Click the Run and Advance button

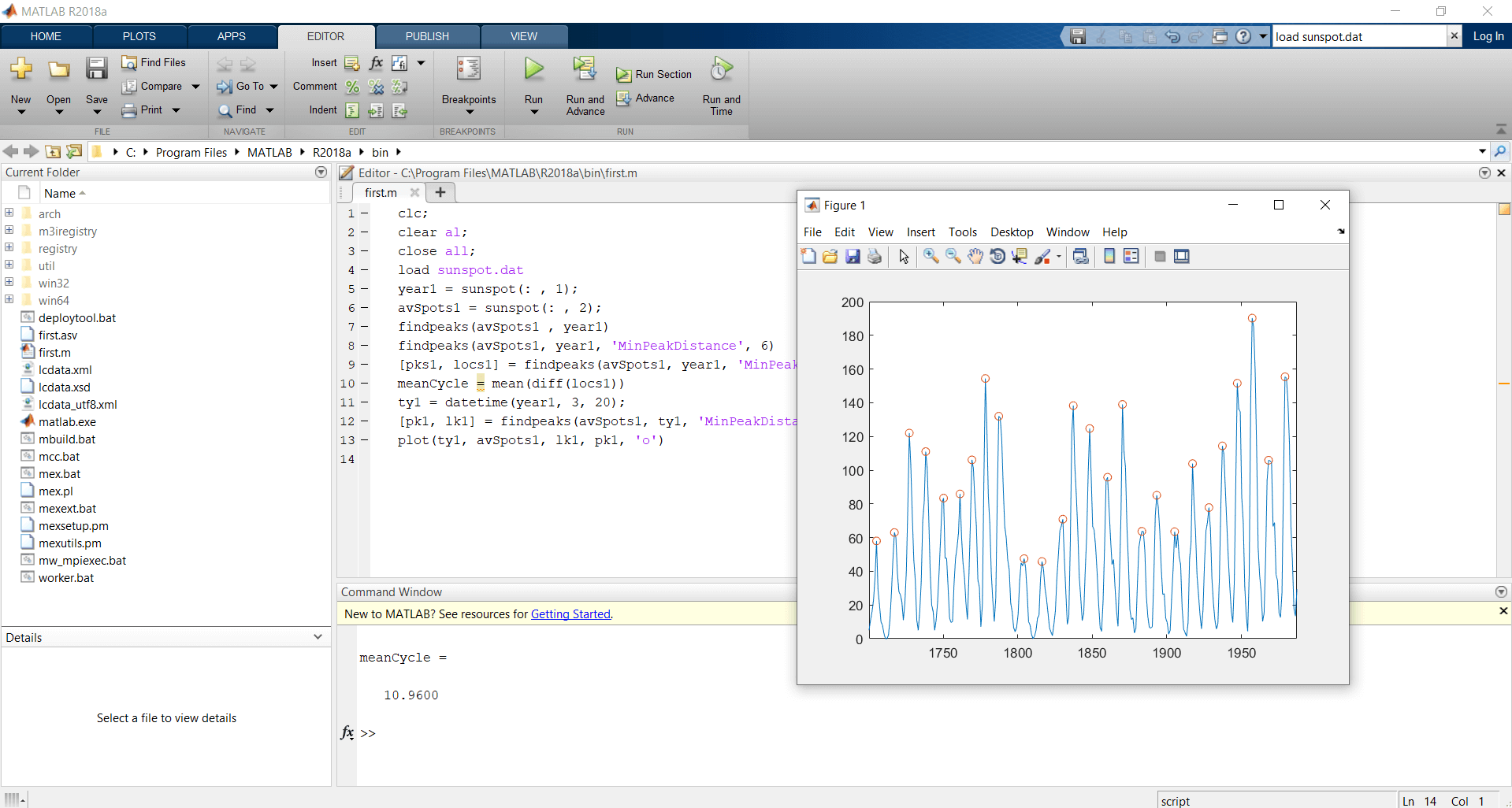584,87
